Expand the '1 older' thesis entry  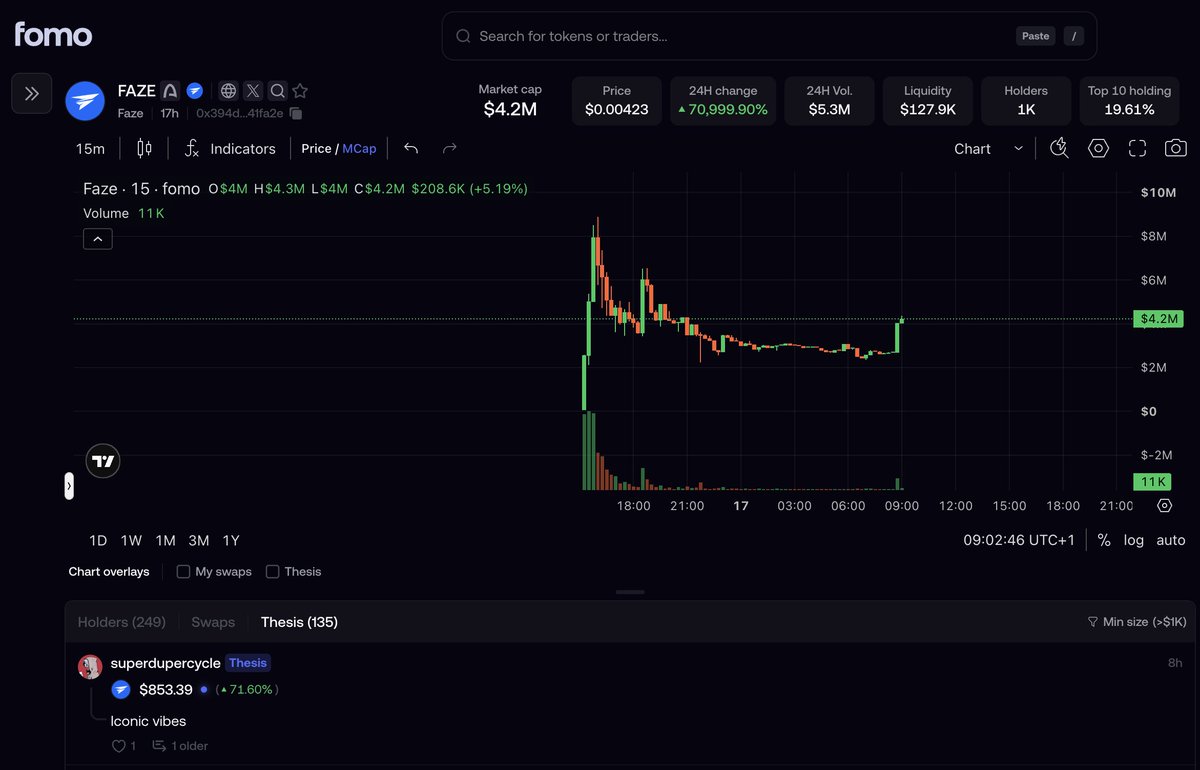click(x=180, y=746)
